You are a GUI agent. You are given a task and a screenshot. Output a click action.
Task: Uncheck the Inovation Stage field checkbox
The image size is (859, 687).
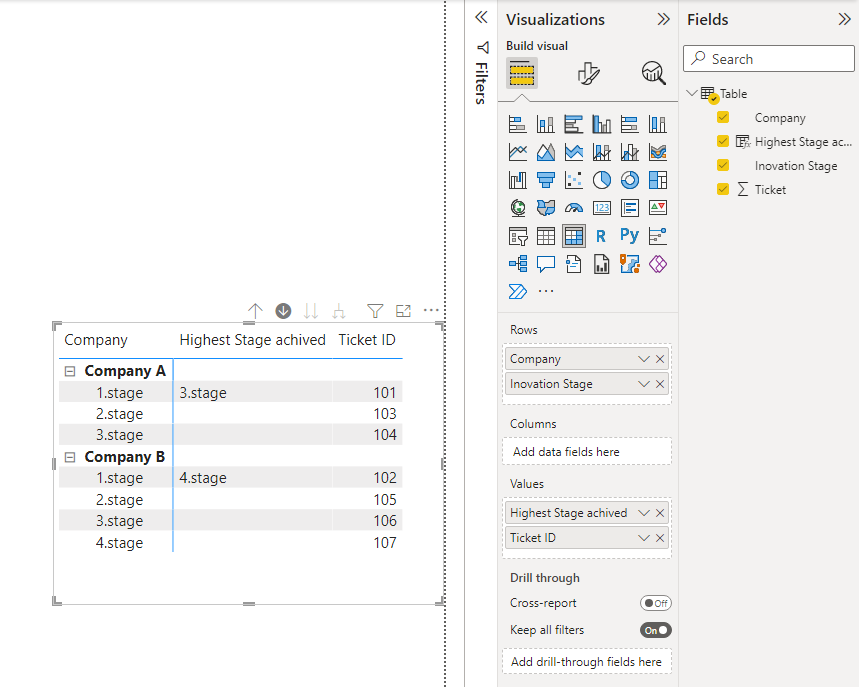(723, 165)
